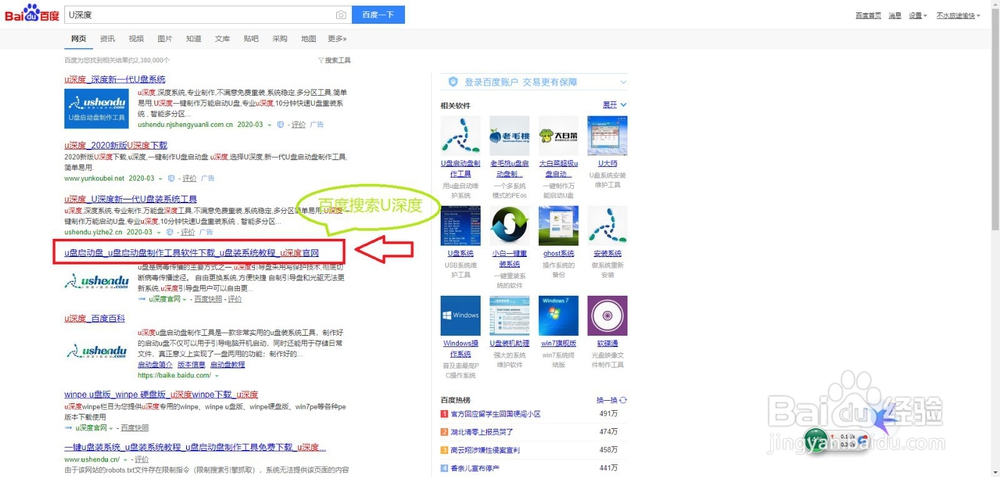Select 小白一键重装系统 software icon

(510, 226)
